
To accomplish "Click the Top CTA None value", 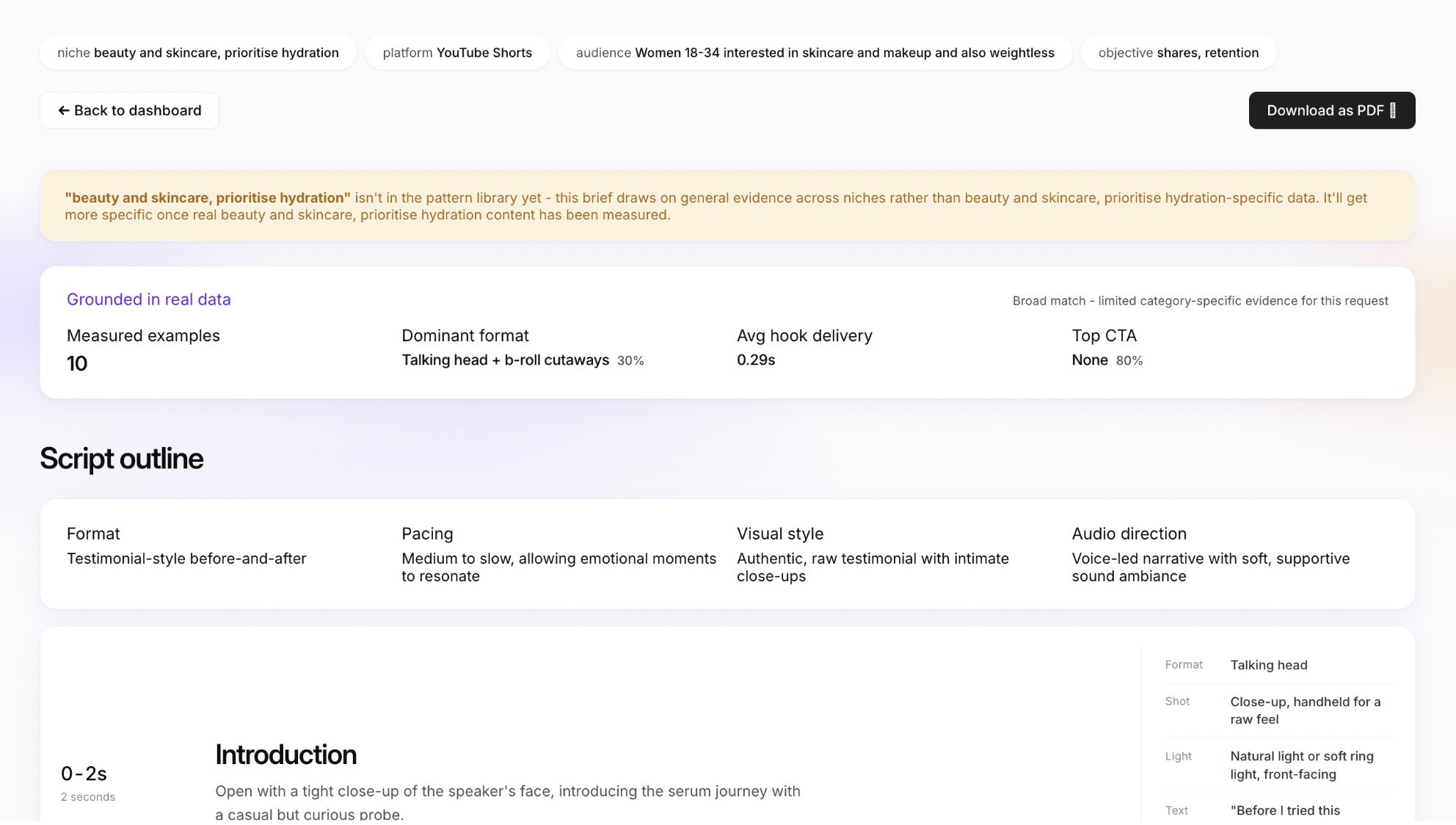I will point(1090,360).
